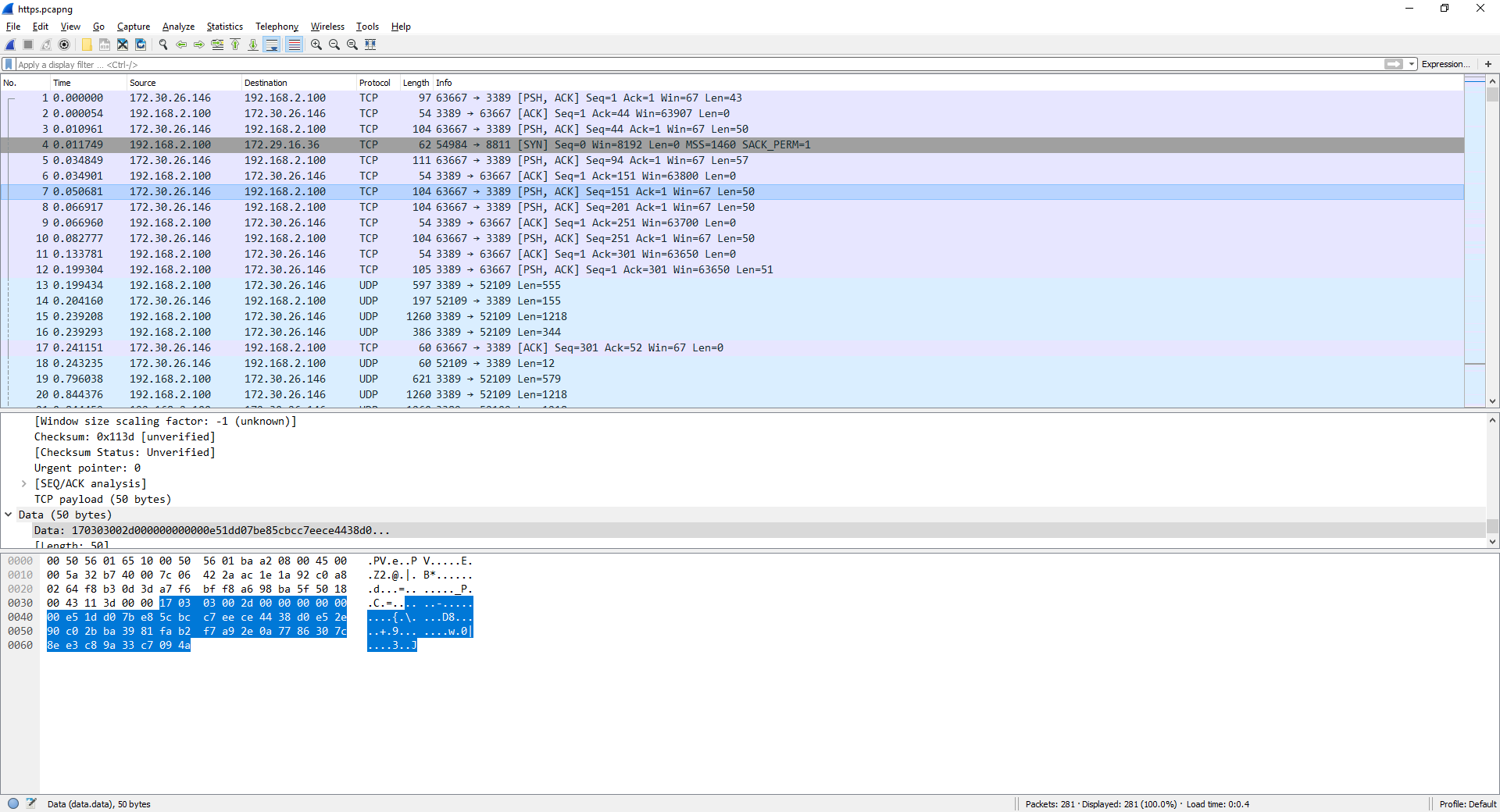The width and height of the screenshot is (1500, 812).
Task: Open the find packet search tool
Action: point(163,45)
